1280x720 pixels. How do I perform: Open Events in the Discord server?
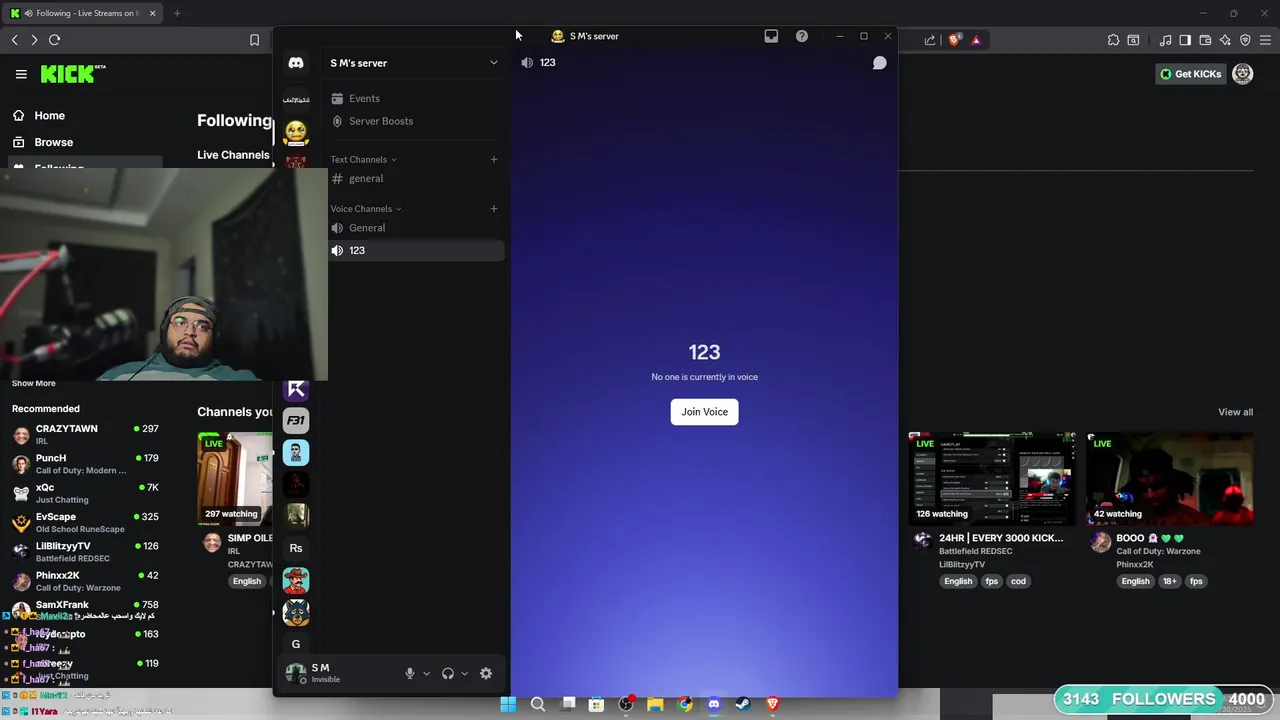(x=416, y=99)
